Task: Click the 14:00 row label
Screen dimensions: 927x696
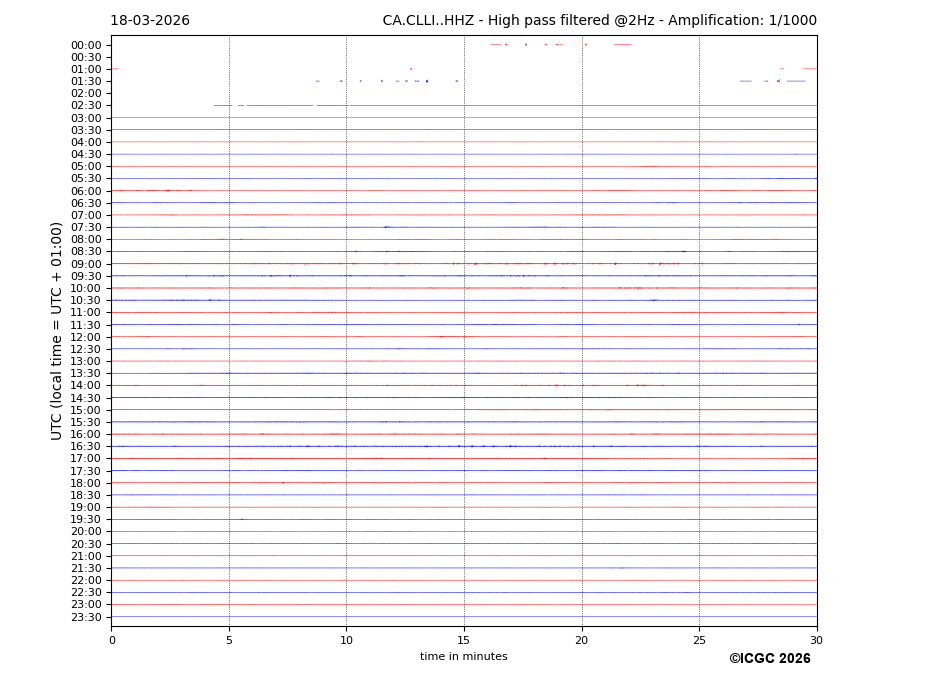Action: [x=86, y=386]
